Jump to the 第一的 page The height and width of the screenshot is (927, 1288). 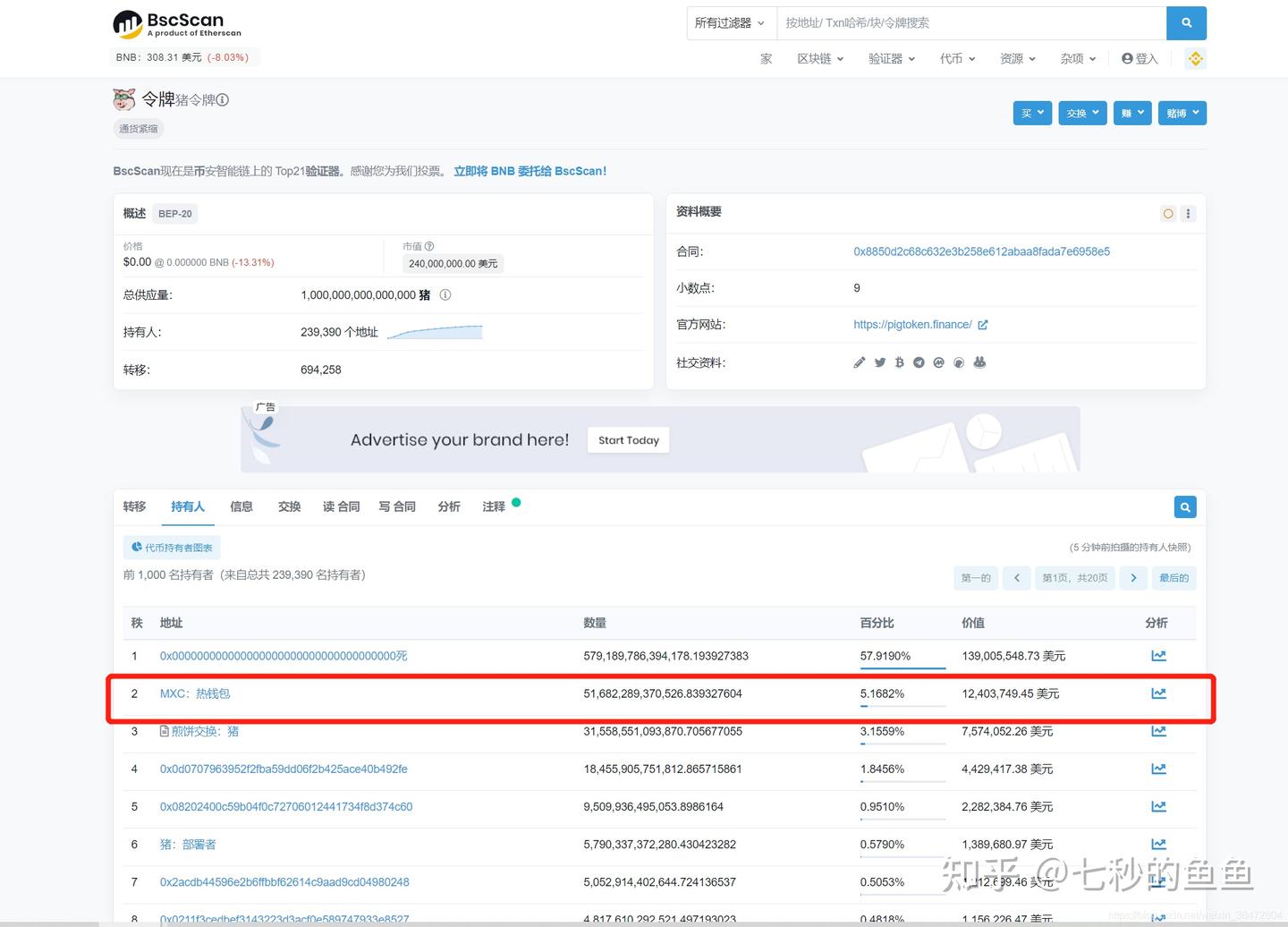[x=976, y=578]
